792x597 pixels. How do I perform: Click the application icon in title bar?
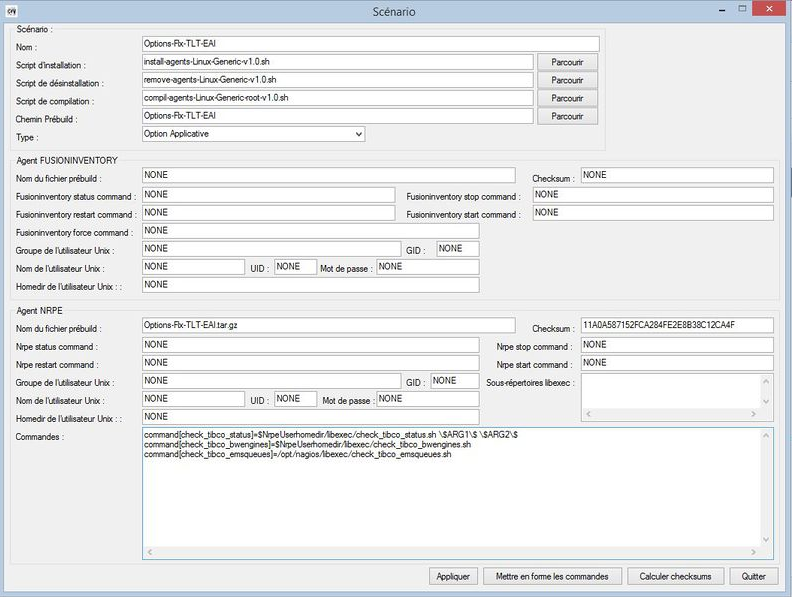click(11, 11)
